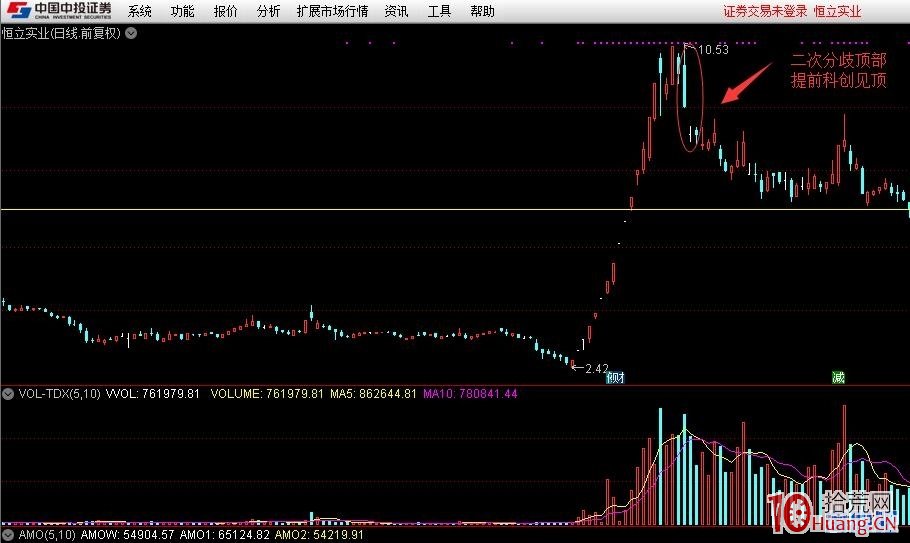Click the 恒立实业 stock name in title bar

click(837, 11)
